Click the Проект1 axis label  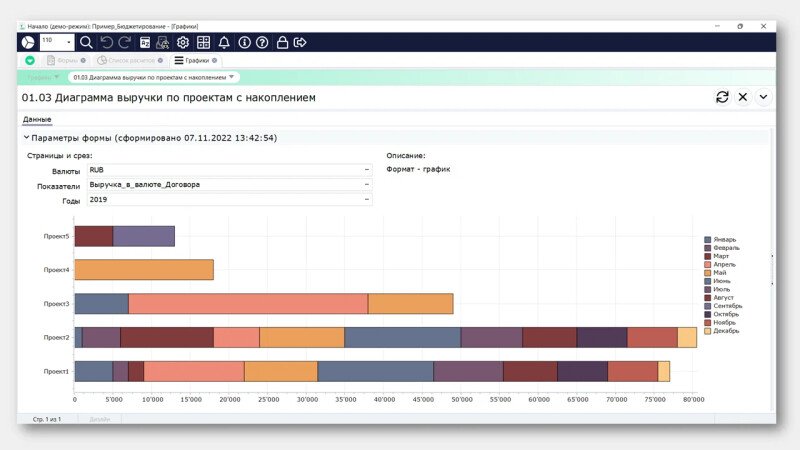coord(56,371)
